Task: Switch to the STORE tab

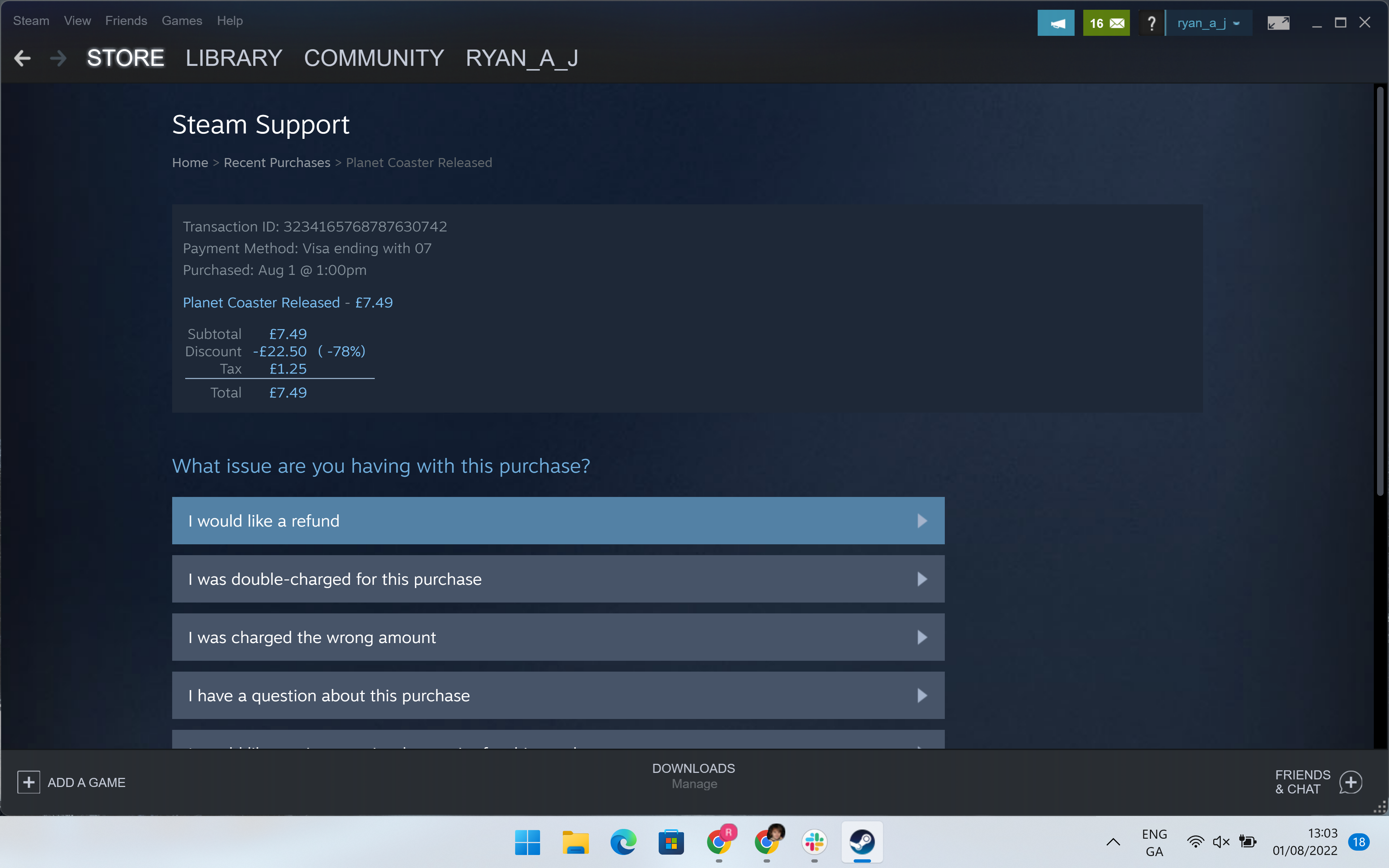Action: tap(125, 58)
